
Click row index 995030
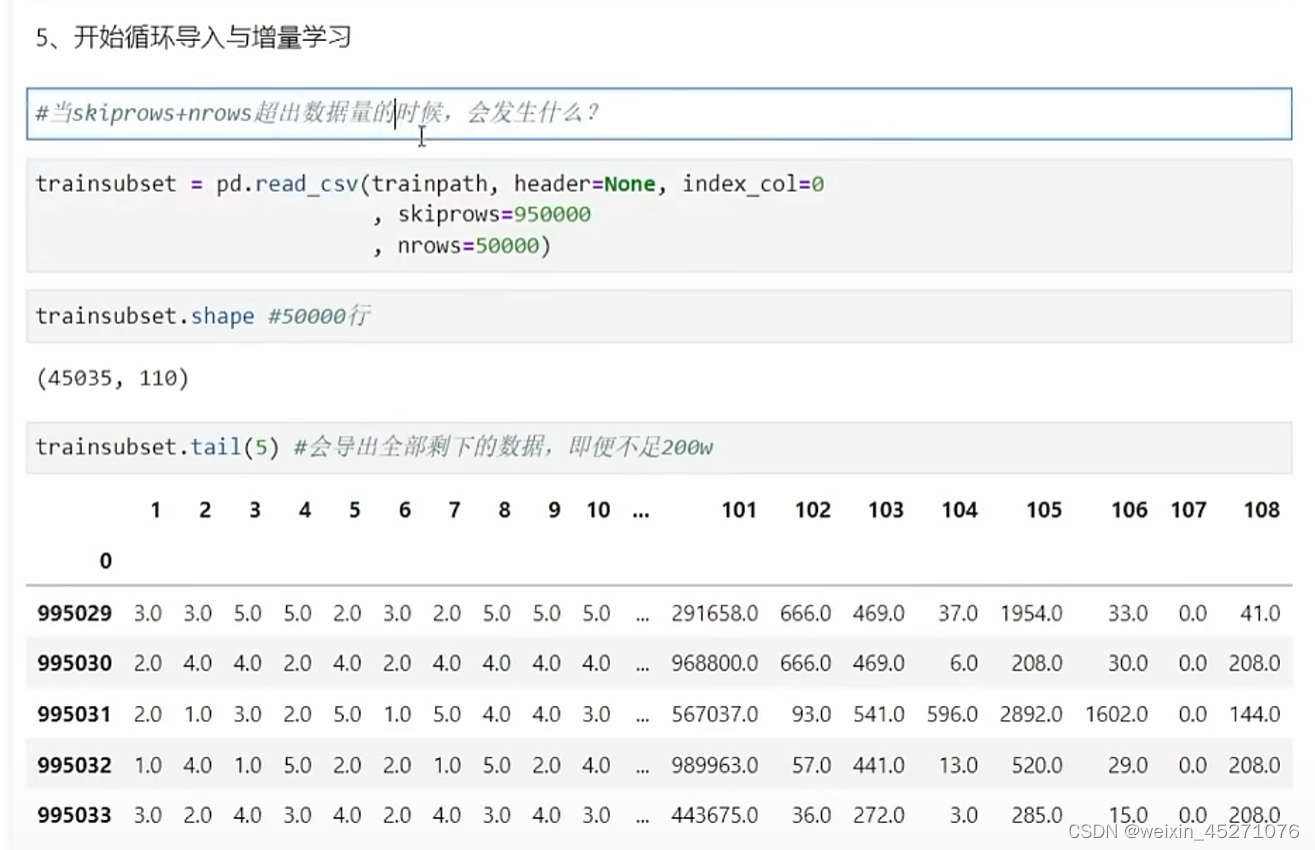75,663
